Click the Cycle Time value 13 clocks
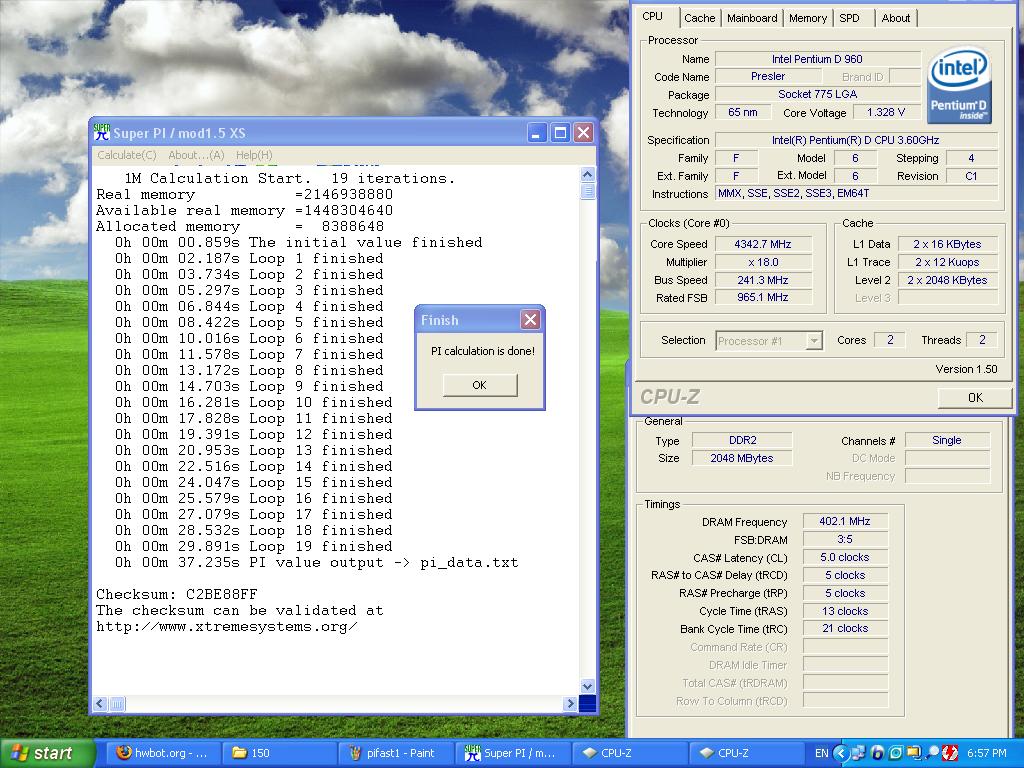Viewport: 1024px width, 768px height. pyautogui.click(x=844, y=611)
